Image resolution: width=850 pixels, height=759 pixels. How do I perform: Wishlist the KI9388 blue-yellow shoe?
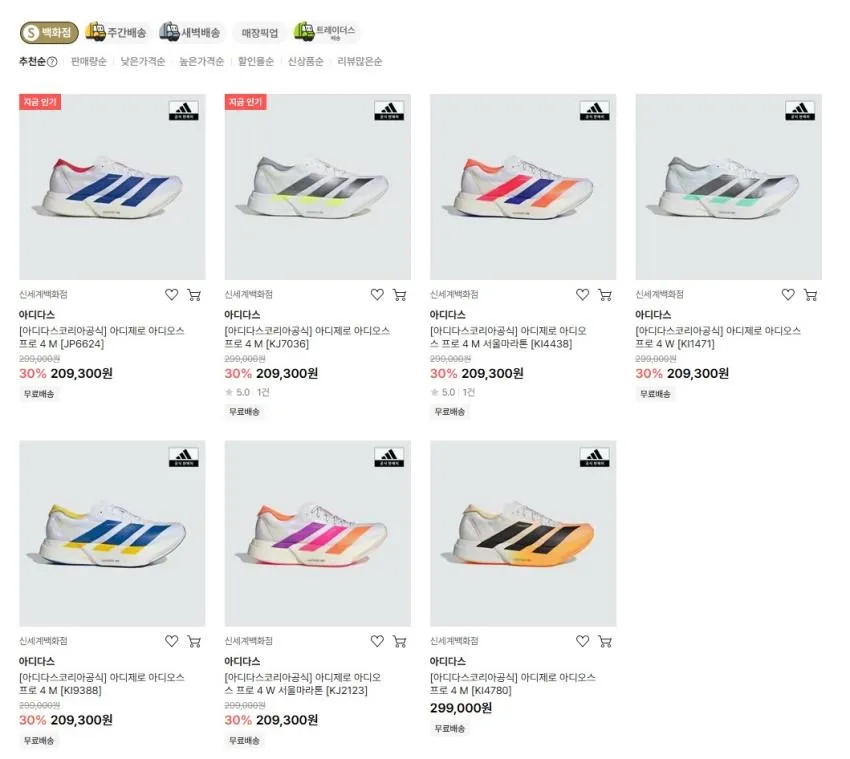click(x=171, y=641)
